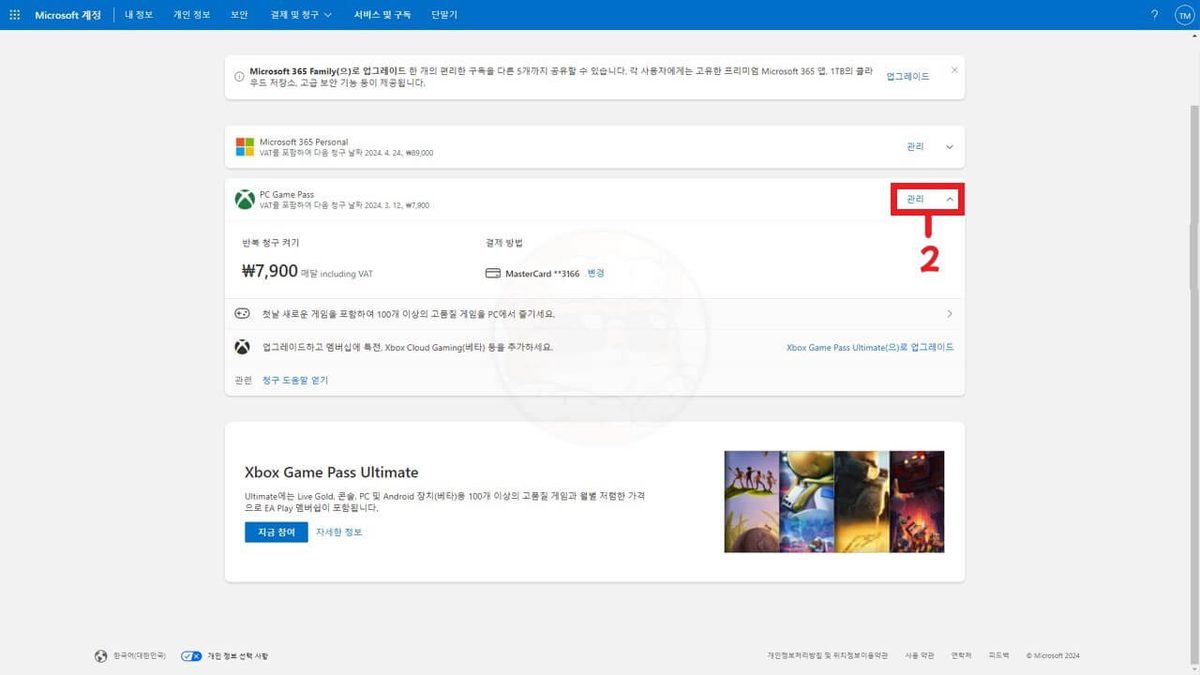The height and width of the screenshot is (675, 1200).
Task: Select the 단말기 menu item
Action: [x=444, y=15]
